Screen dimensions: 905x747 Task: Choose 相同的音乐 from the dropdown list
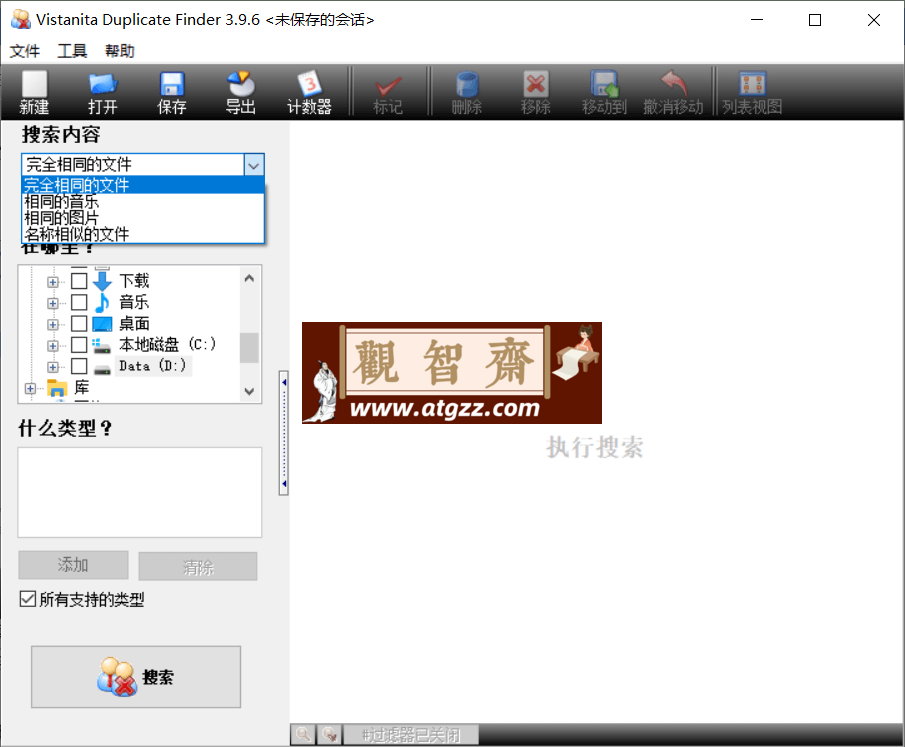[143, 201]
